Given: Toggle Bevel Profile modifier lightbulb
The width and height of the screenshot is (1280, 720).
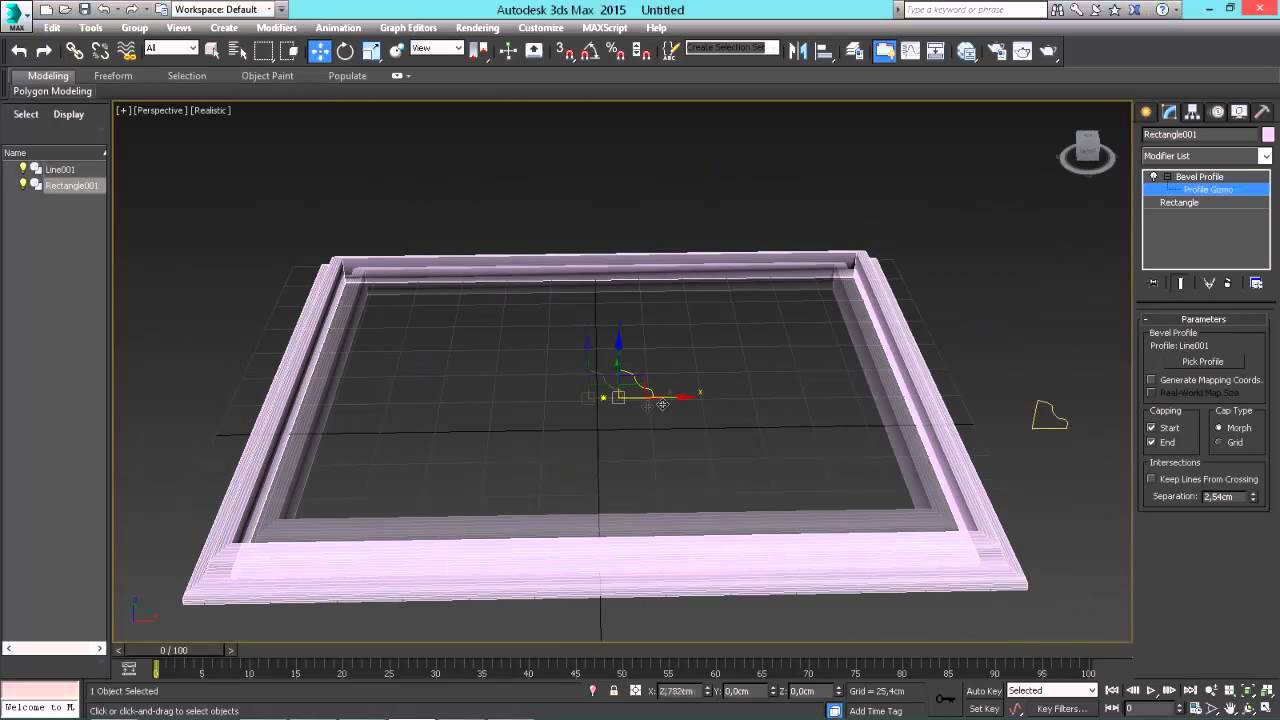Looking at the screenshot, I should (x=1153, y=176).
